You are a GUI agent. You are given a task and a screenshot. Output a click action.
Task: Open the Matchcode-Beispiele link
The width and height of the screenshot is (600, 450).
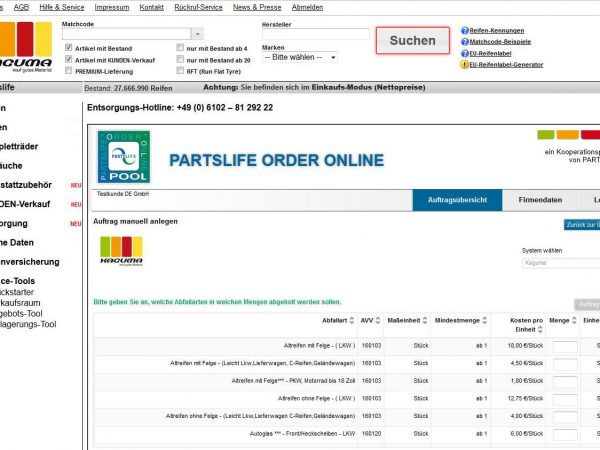coord(500,42)
